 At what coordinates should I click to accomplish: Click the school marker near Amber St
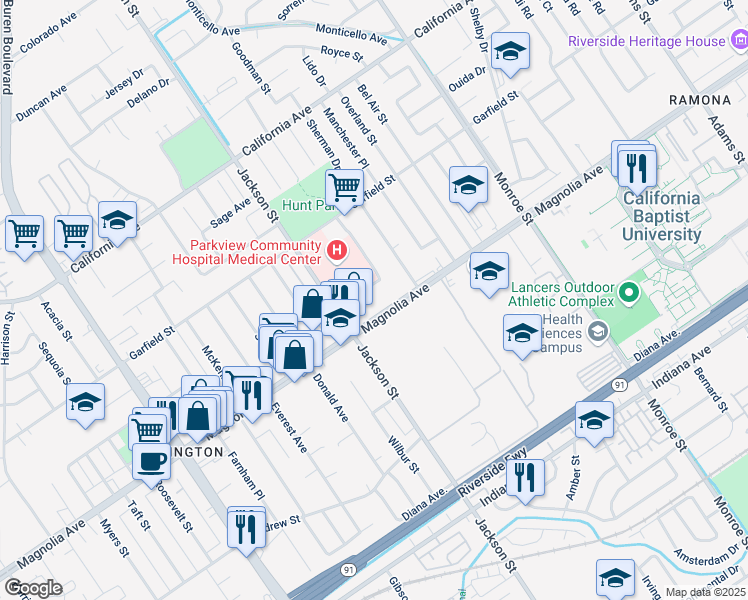click(594, 421)
